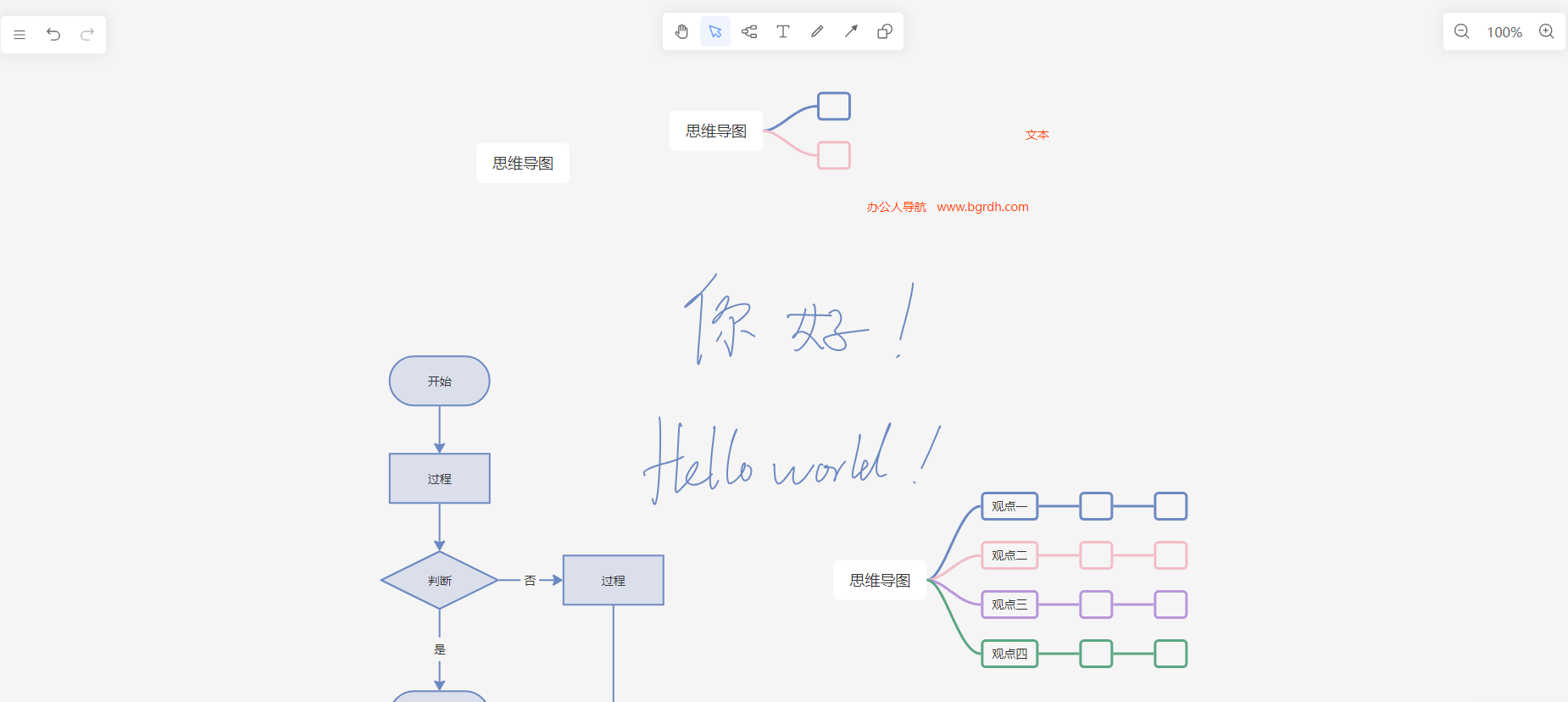
Task: Select the top 思维导图 node with two branches
Action: point(716,131)
